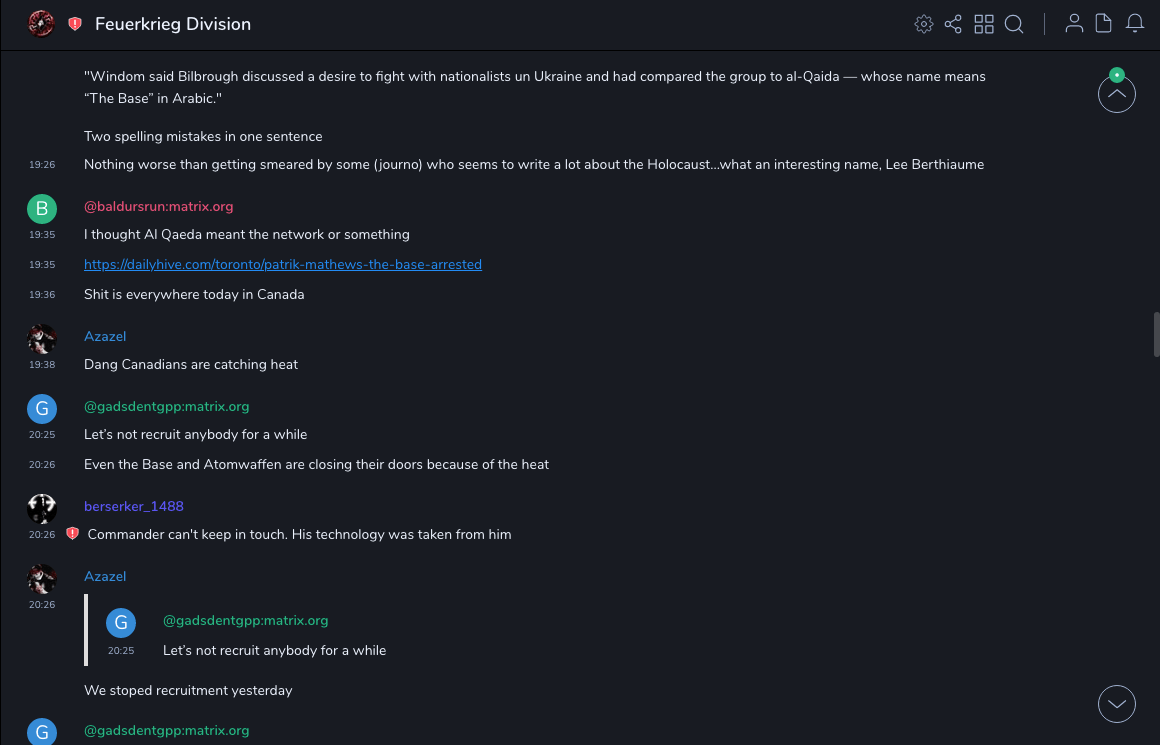Click the message list scrollbar thumb
1160x745 pixels.
coord(1156,334)
